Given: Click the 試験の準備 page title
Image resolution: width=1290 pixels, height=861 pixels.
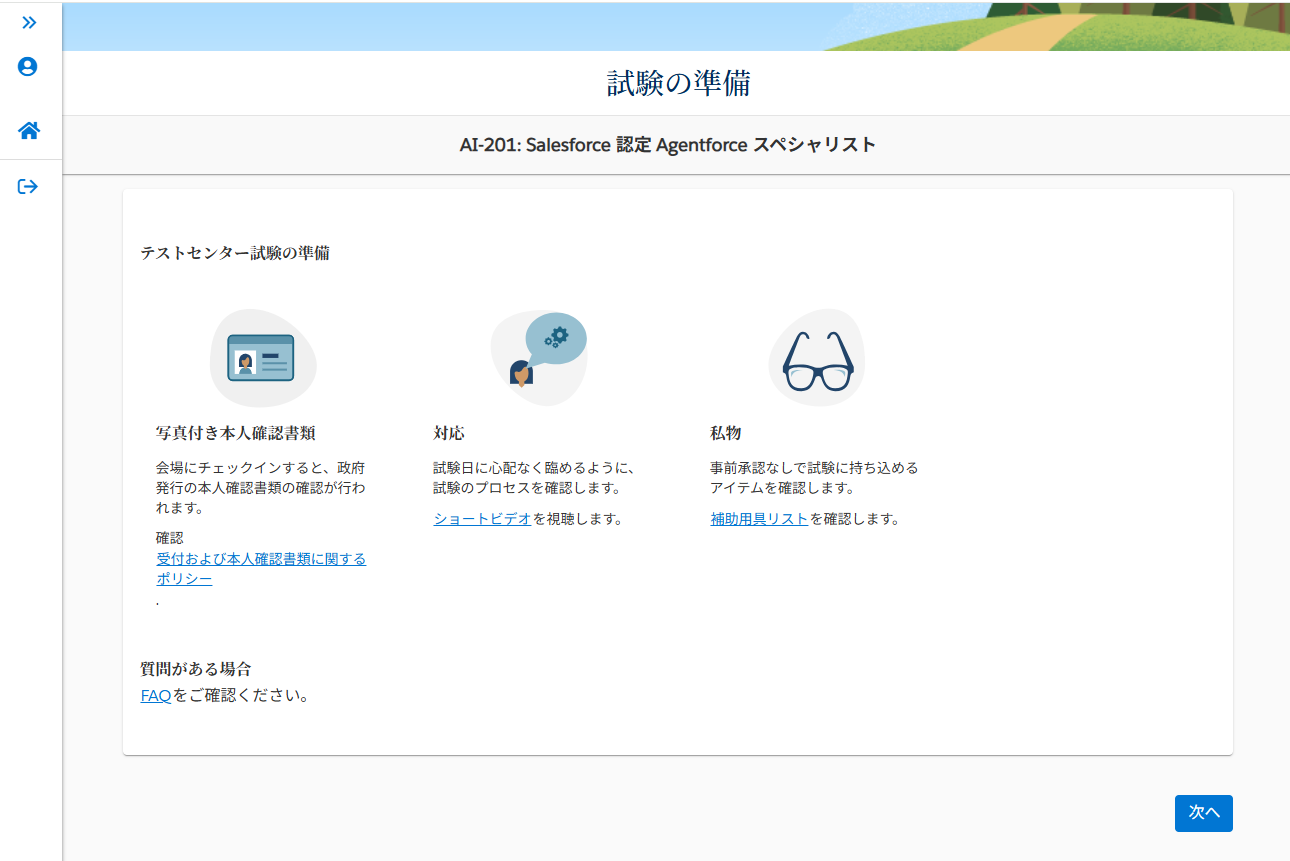Looking at the screenshot, I should click(x=678, y=84).
